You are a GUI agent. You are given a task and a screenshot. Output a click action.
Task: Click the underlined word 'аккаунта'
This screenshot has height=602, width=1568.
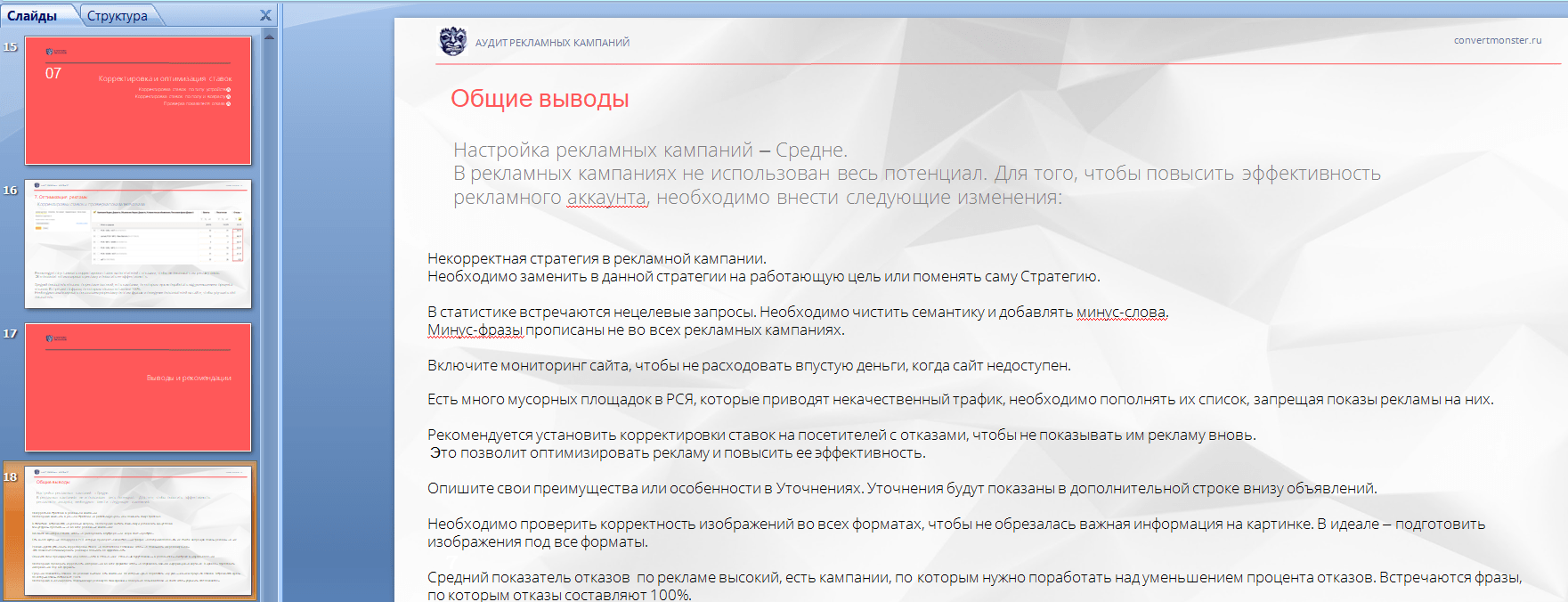pyautogui.click(x=606, y=198)
